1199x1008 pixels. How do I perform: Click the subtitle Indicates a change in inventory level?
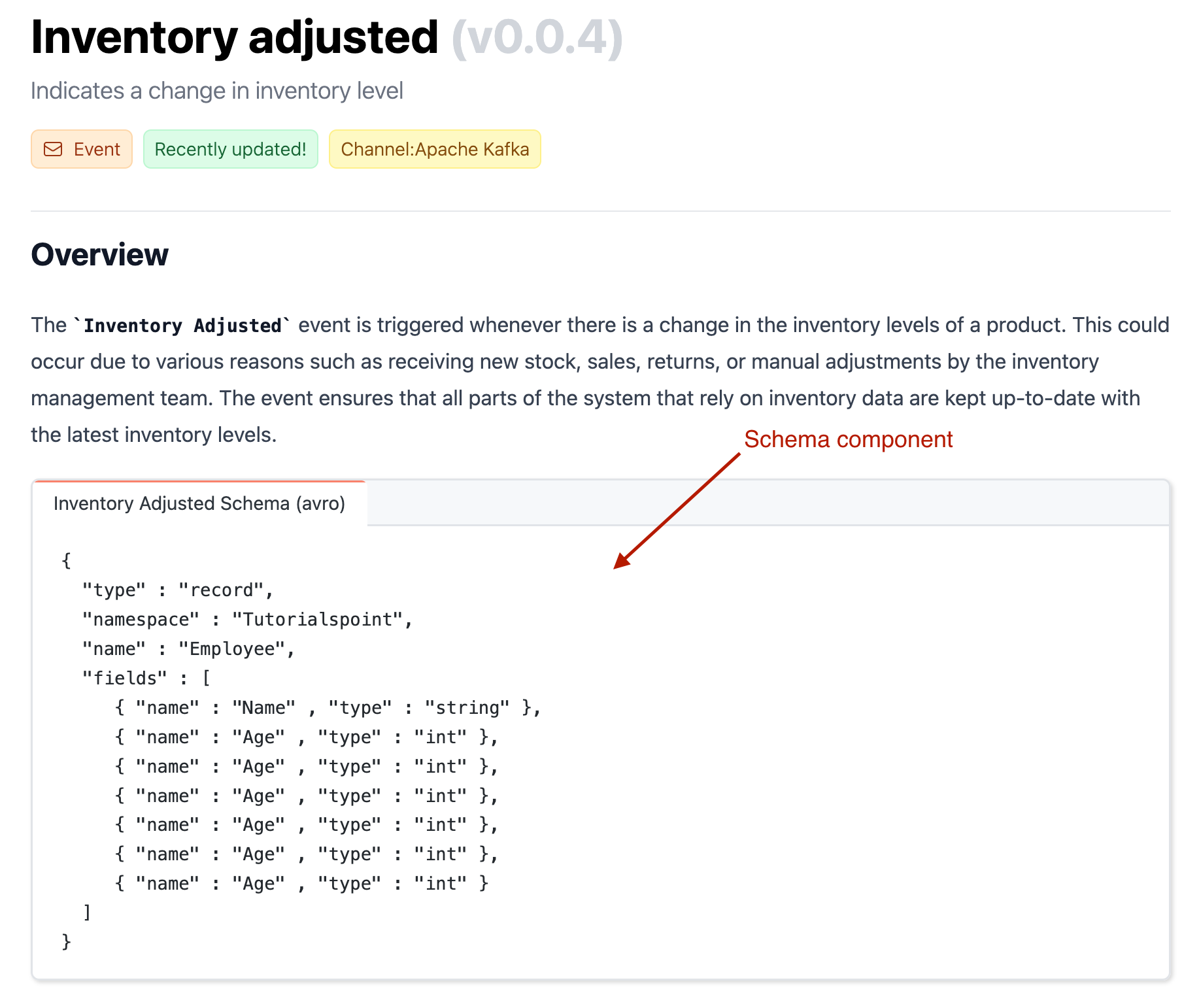coord(217,91)
